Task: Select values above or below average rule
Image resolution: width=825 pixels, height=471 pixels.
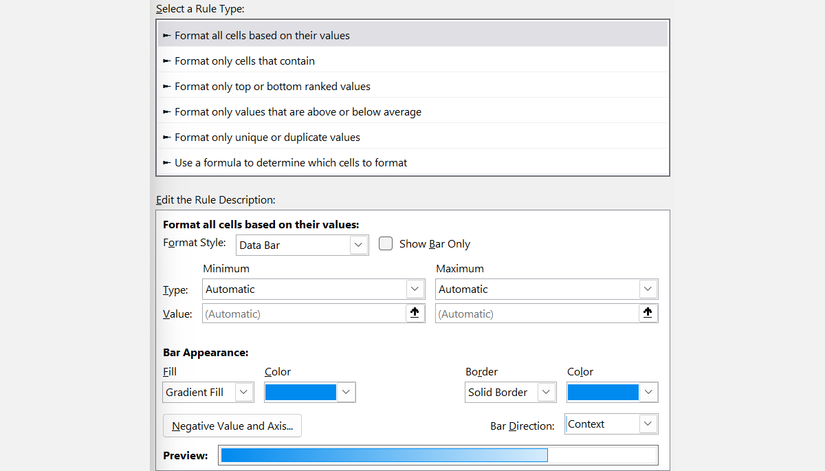Action: pos(297,112)
